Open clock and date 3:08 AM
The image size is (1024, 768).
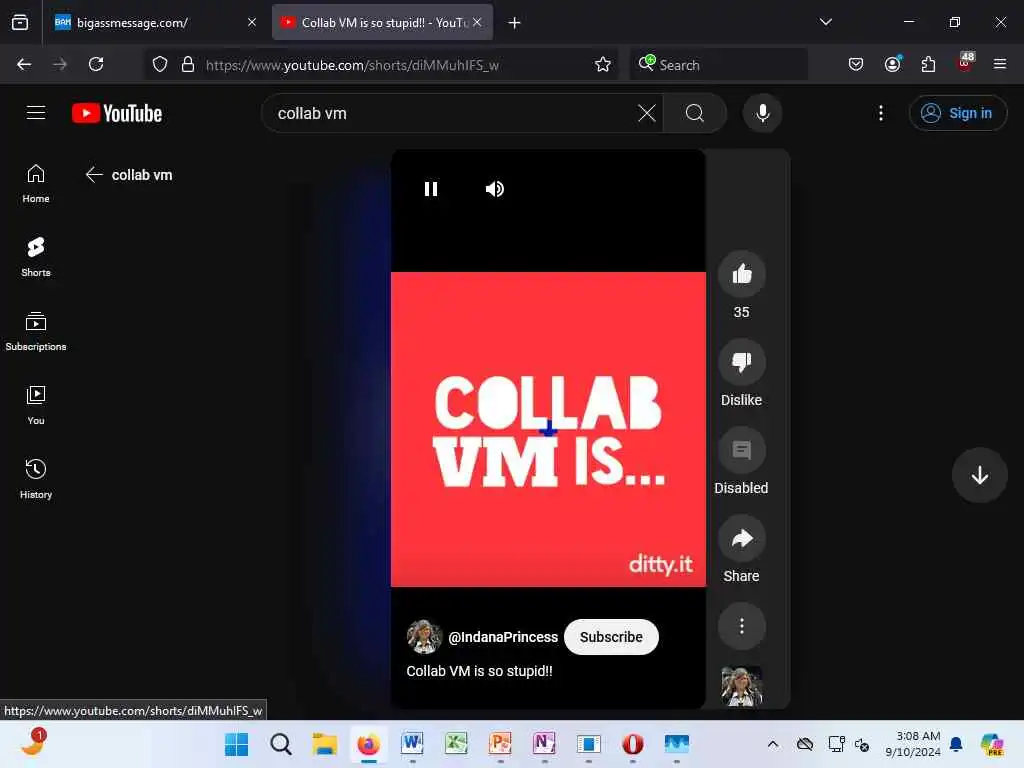tap(913, 744)
